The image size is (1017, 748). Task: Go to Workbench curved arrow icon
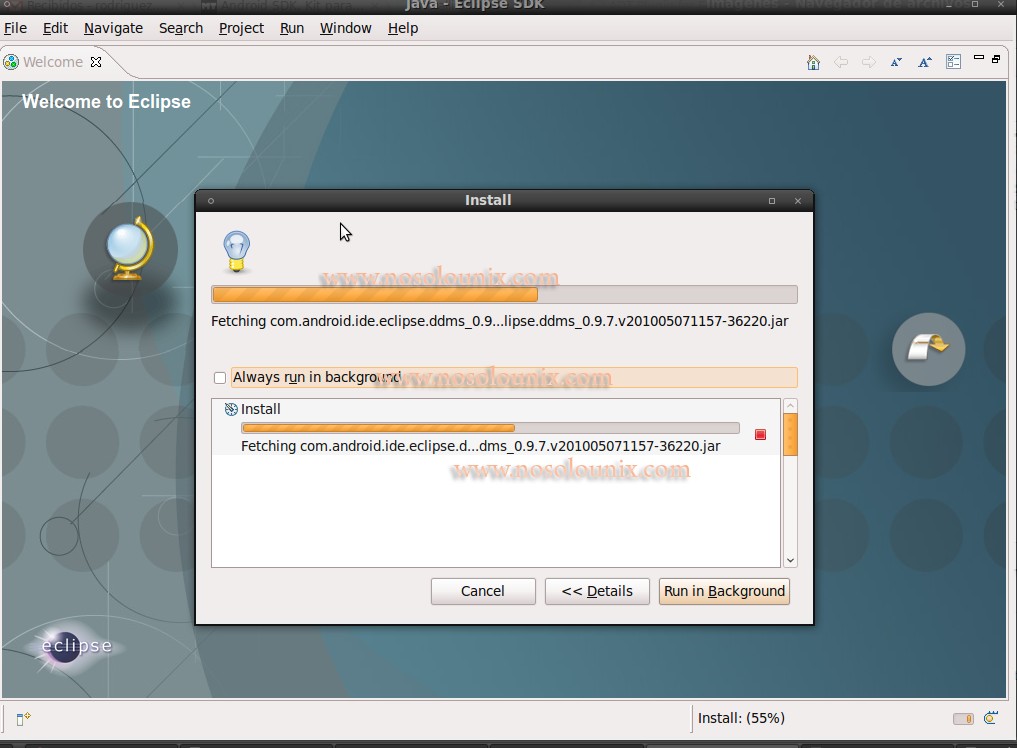(x=928, y=349)
